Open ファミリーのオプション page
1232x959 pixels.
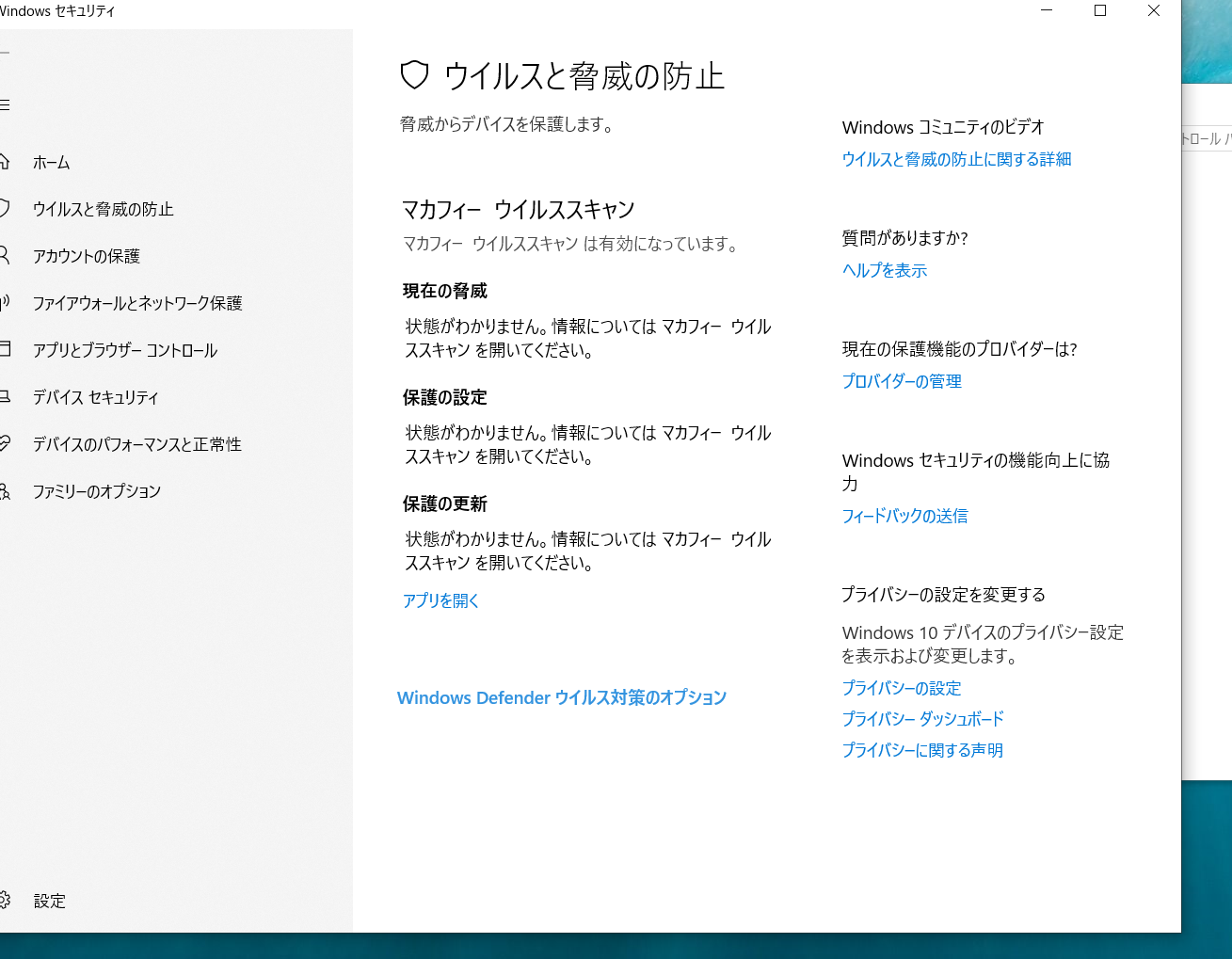point(97,491)
